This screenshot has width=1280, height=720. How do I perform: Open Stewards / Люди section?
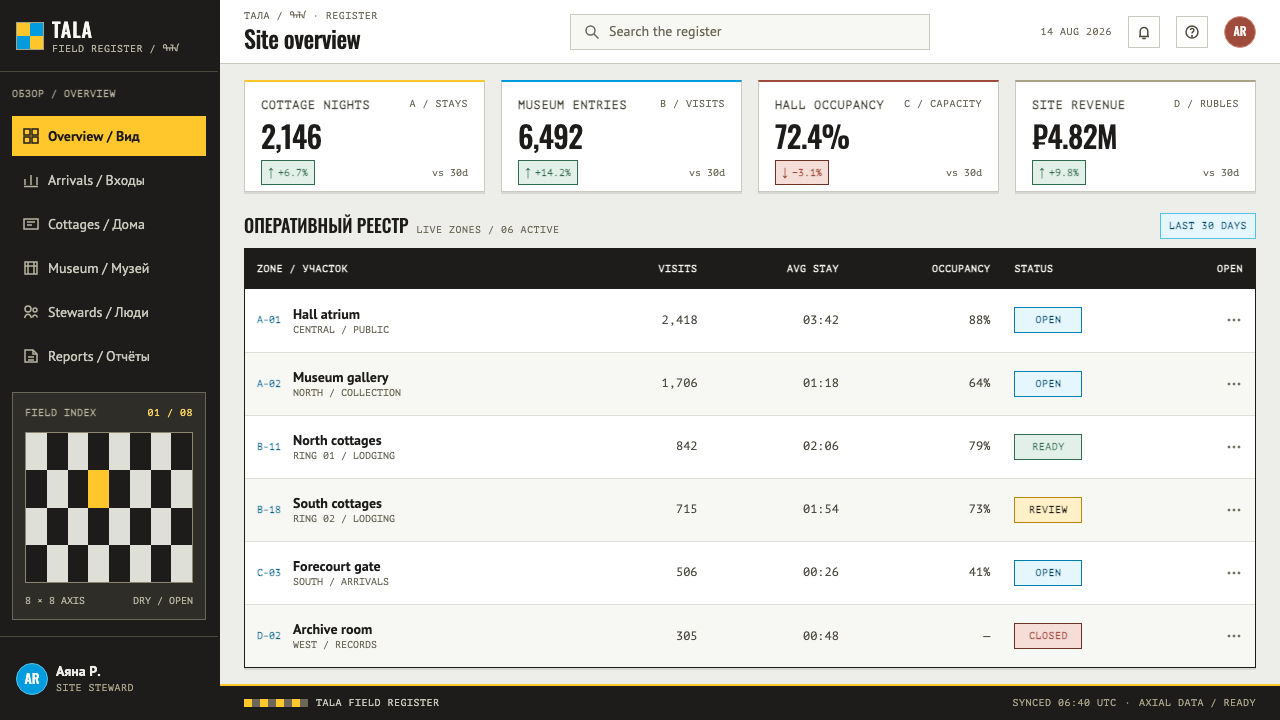109,312
